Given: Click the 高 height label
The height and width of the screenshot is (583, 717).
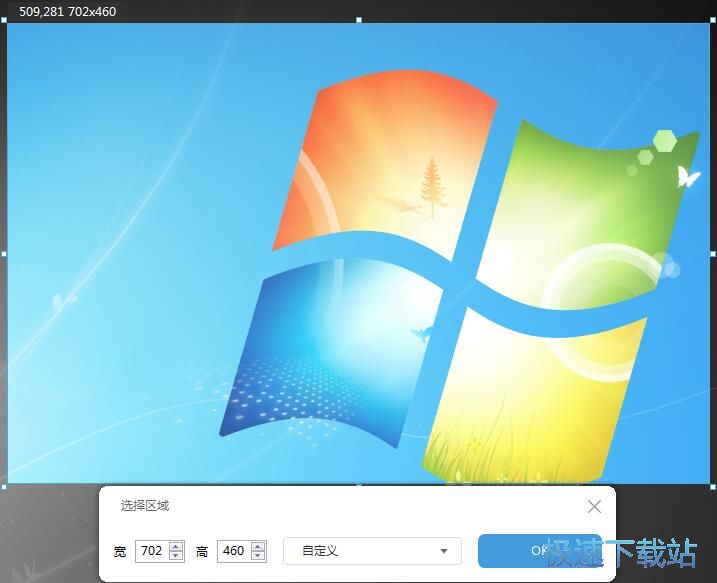Looking at the screenshot, I should pyautogui.click(x=202, y=551).
